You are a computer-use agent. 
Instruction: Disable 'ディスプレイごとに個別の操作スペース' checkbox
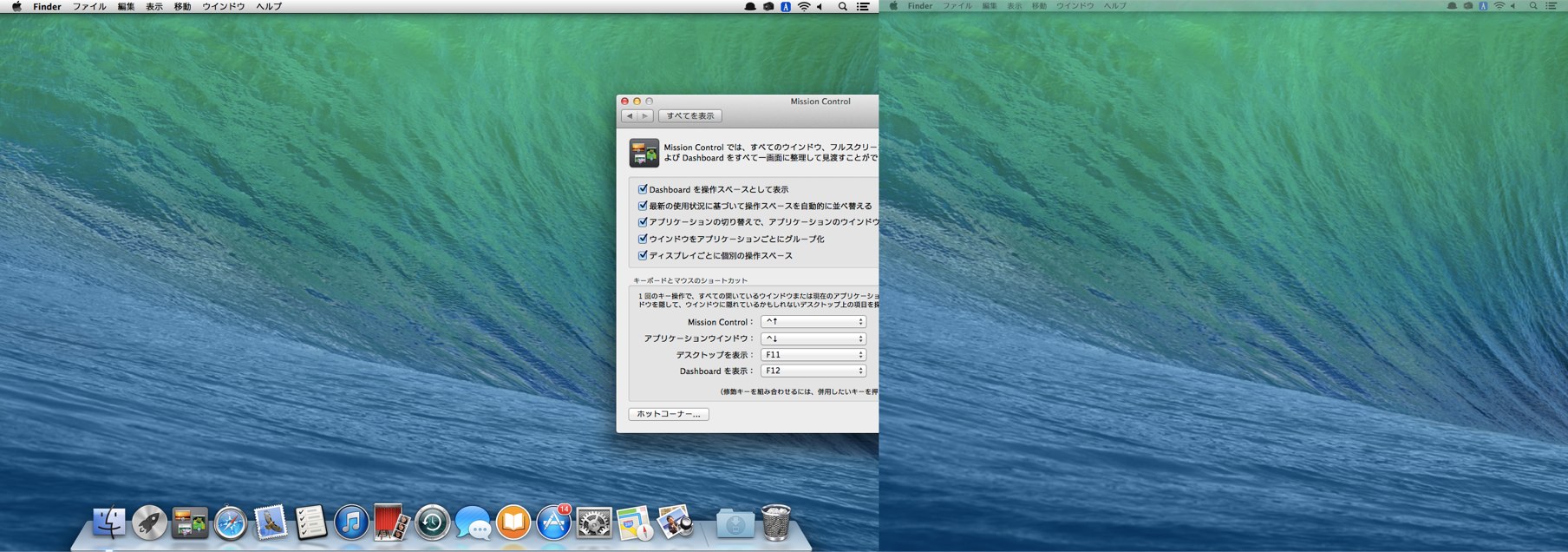tap(643, 255)
